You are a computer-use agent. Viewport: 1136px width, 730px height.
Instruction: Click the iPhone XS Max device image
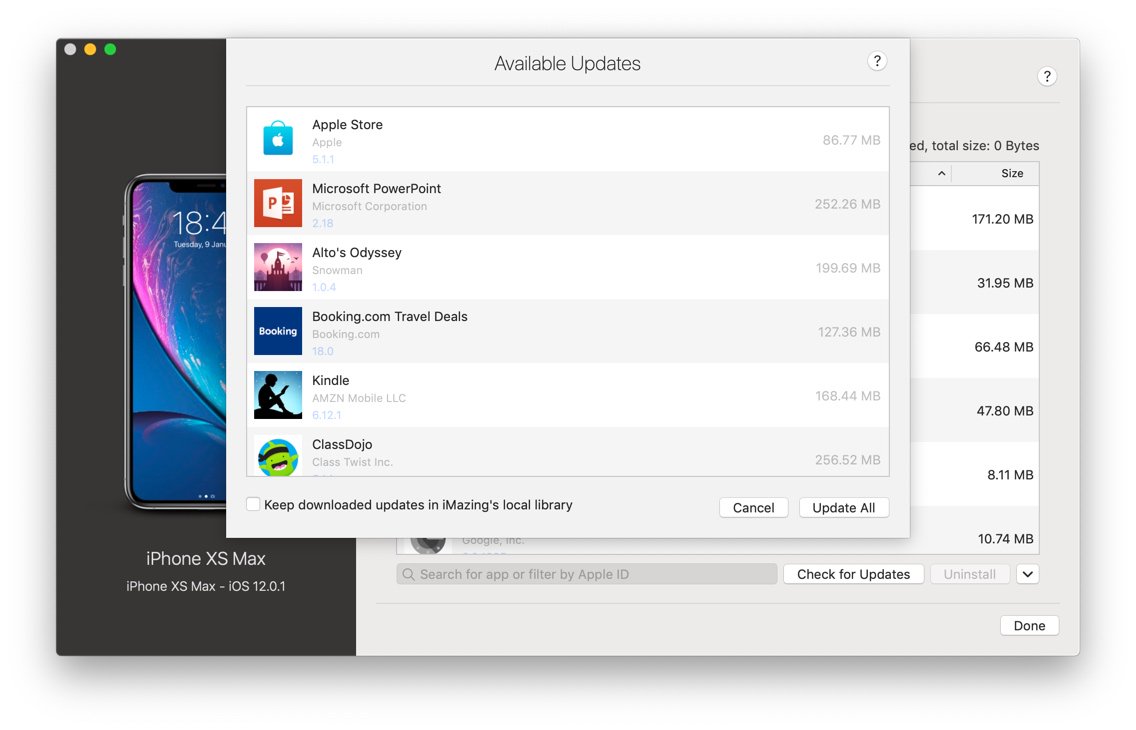175,342
